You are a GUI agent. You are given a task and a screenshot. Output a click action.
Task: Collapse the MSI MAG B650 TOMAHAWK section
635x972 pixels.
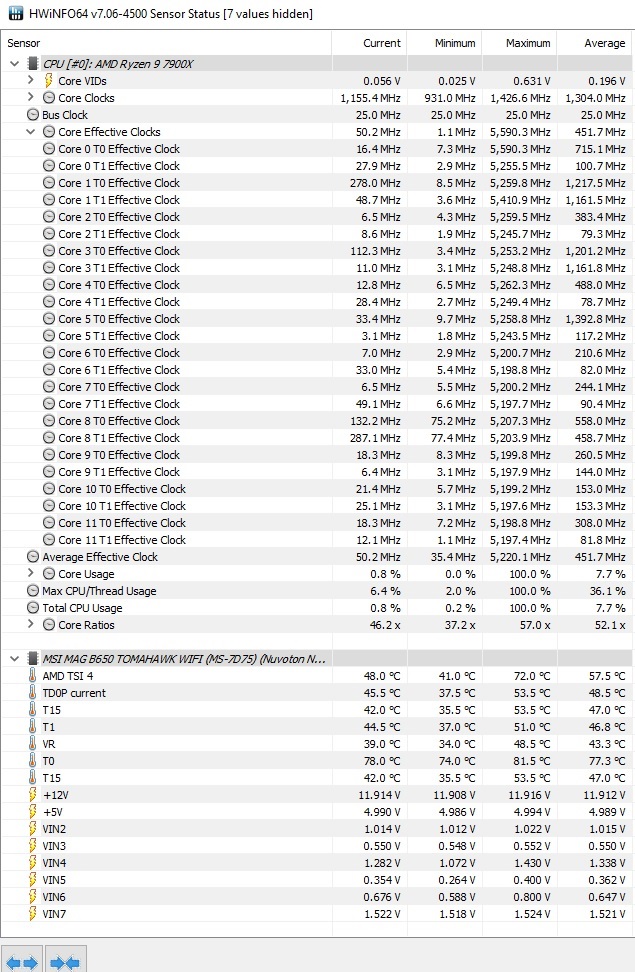(14, 659)
